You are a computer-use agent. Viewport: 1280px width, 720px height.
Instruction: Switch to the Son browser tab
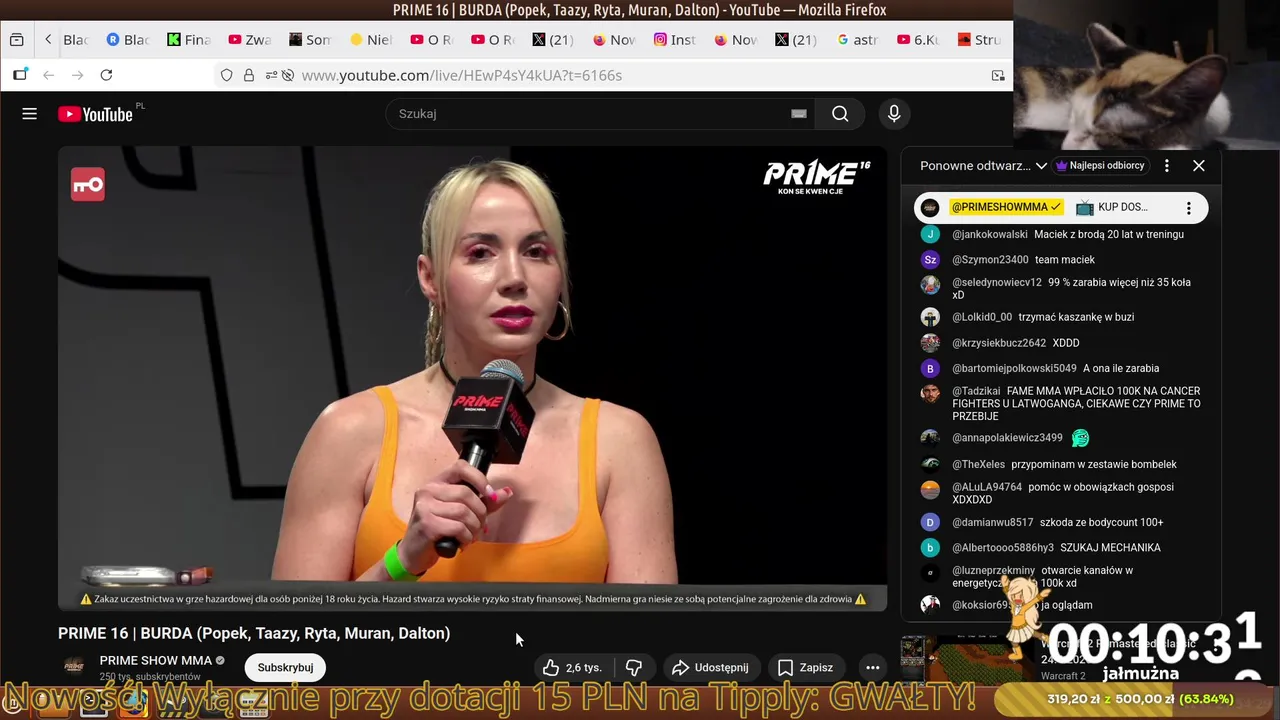pyautogui.click(x=310, y=40)
